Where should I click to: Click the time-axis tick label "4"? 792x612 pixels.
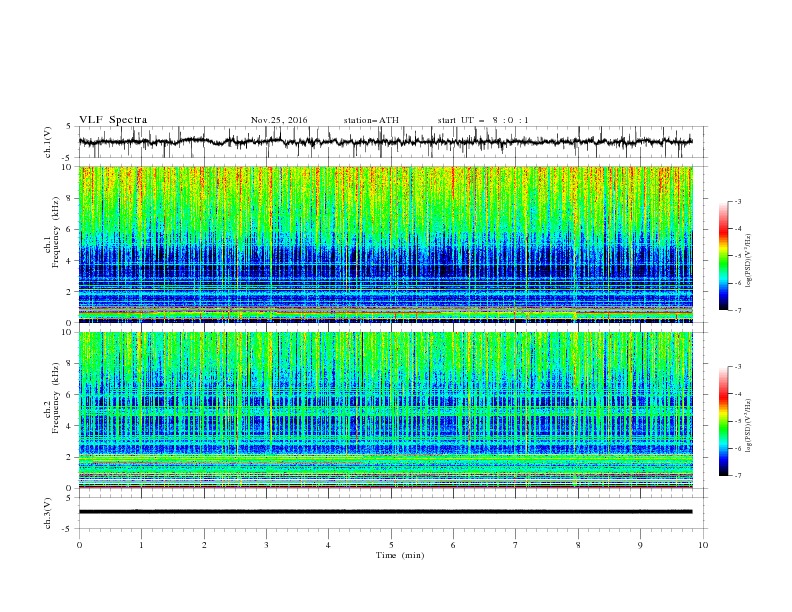(x=328, y=545)
